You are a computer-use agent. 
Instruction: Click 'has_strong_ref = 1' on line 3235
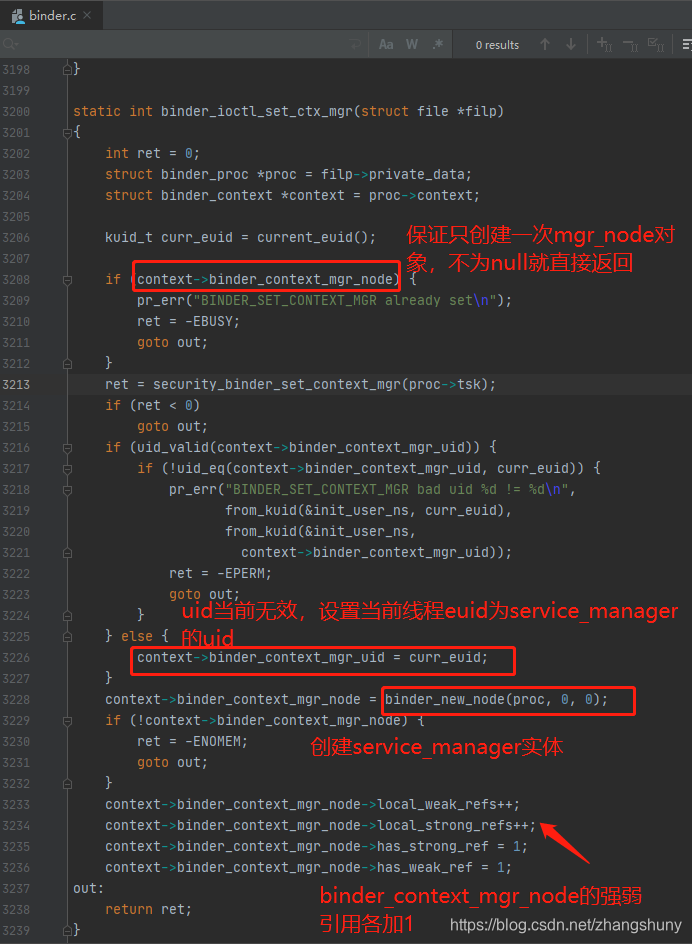448,847
